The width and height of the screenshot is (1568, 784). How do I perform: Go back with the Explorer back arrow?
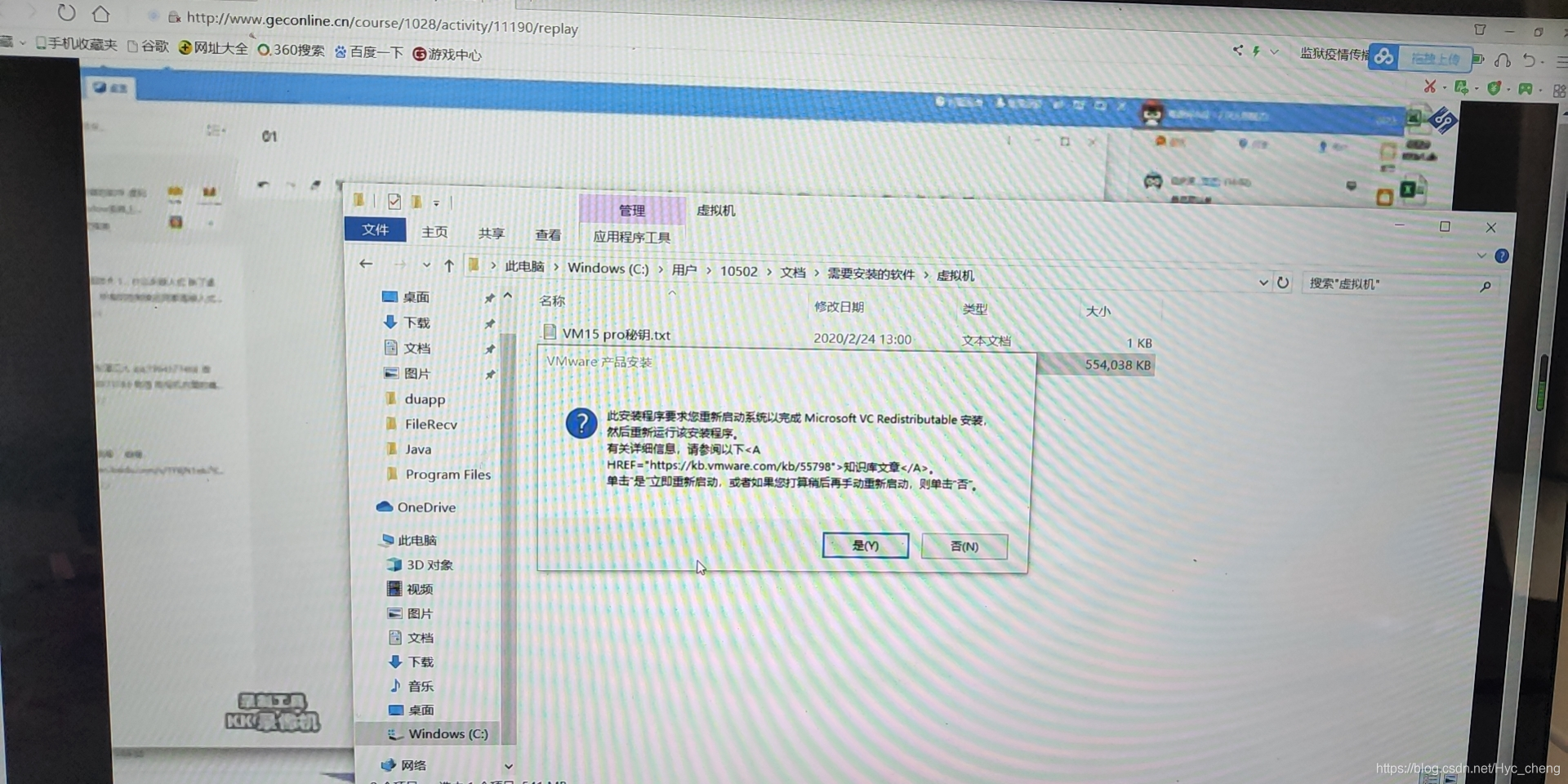366,263
